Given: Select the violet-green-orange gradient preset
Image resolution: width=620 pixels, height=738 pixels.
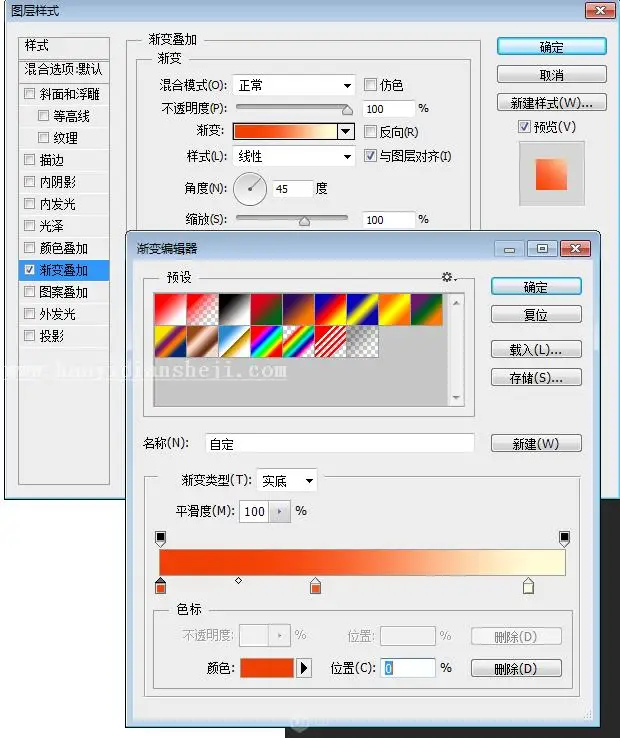Looking at the screenshot, I should 426,310.
